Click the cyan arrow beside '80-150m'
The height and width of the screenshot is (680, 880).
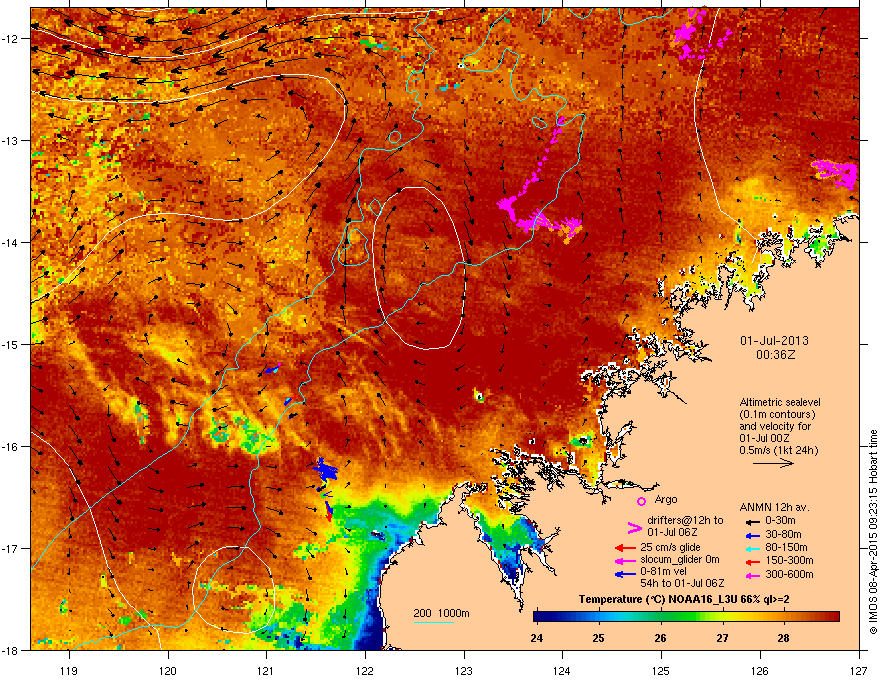[751, 548]
